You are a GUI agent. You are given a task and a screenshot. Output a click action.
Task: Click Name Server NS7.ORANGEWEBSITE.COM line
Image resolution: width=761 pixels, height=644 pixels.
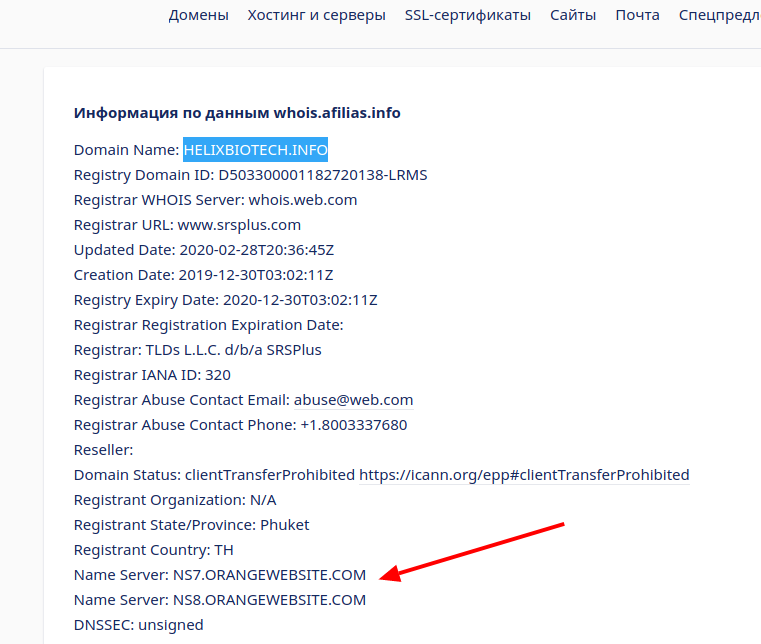tap(220, 575)
